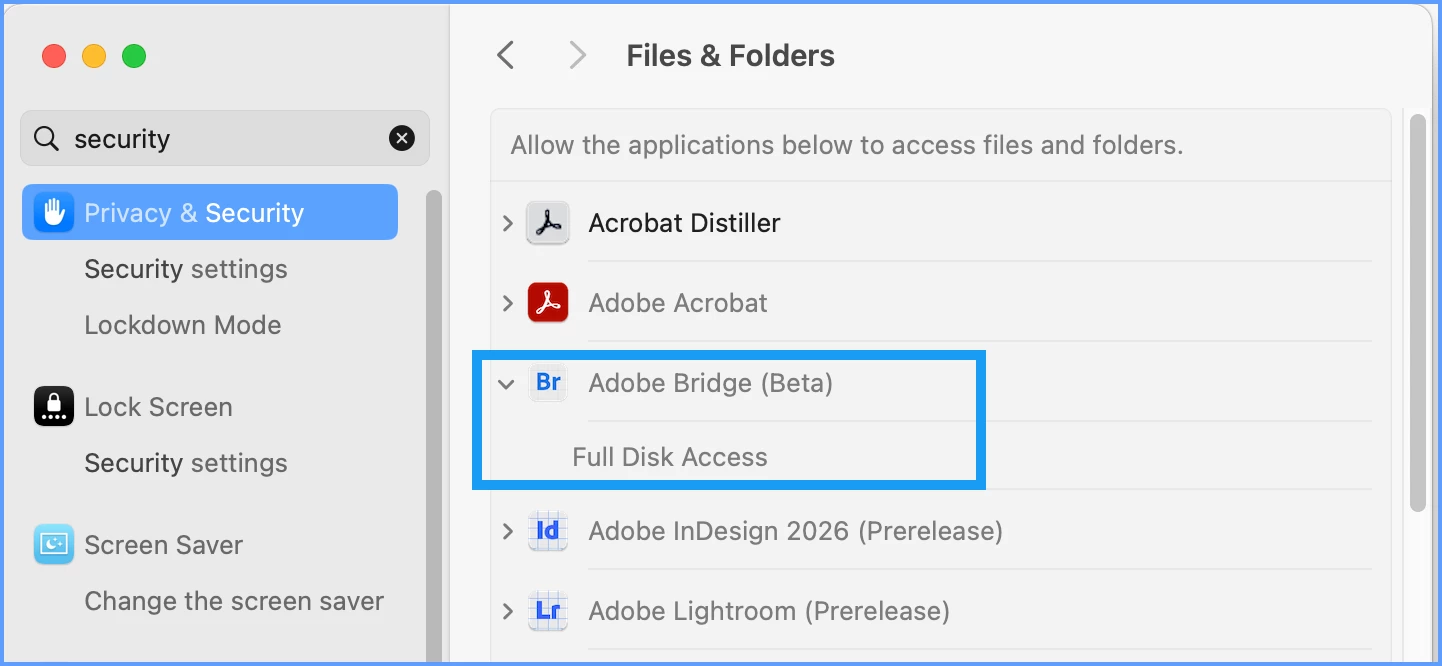Viewport: 1442px width, 666px height.
Task: Click the Lock Screen padlock icon
Action: [x=54, y=406]
